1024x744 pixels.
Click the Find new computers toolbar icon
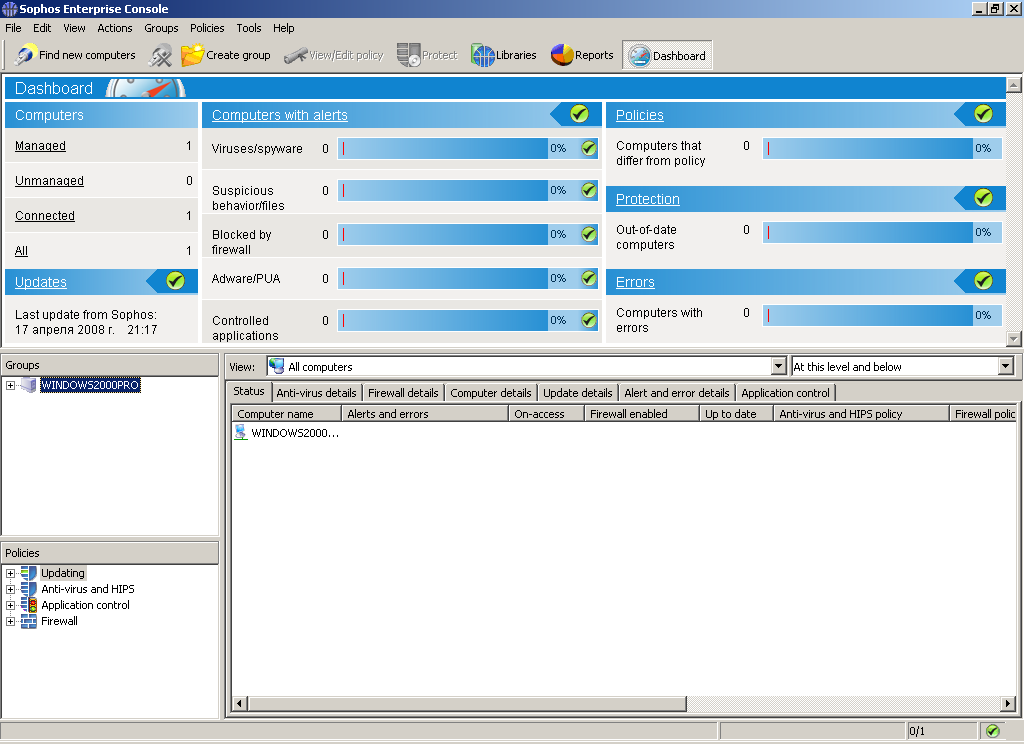coord(25,55)
